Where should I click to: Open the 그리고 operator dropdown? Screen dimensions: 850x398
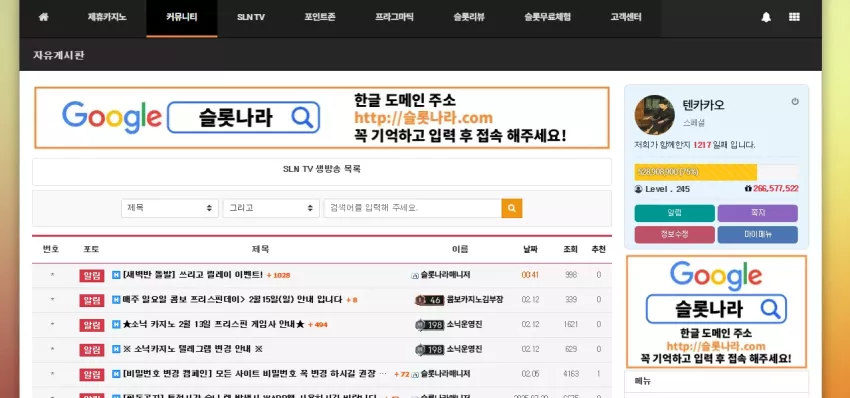(271, 208)
